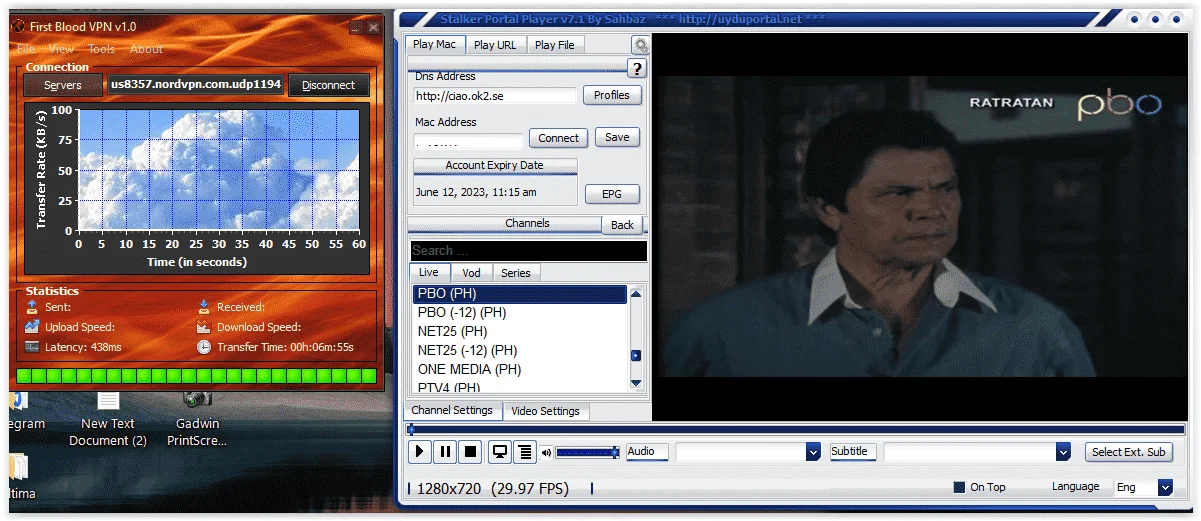The image size is (1201, 521).
Task: Switch to the Play File tab
Action: [x=554, y=45]
